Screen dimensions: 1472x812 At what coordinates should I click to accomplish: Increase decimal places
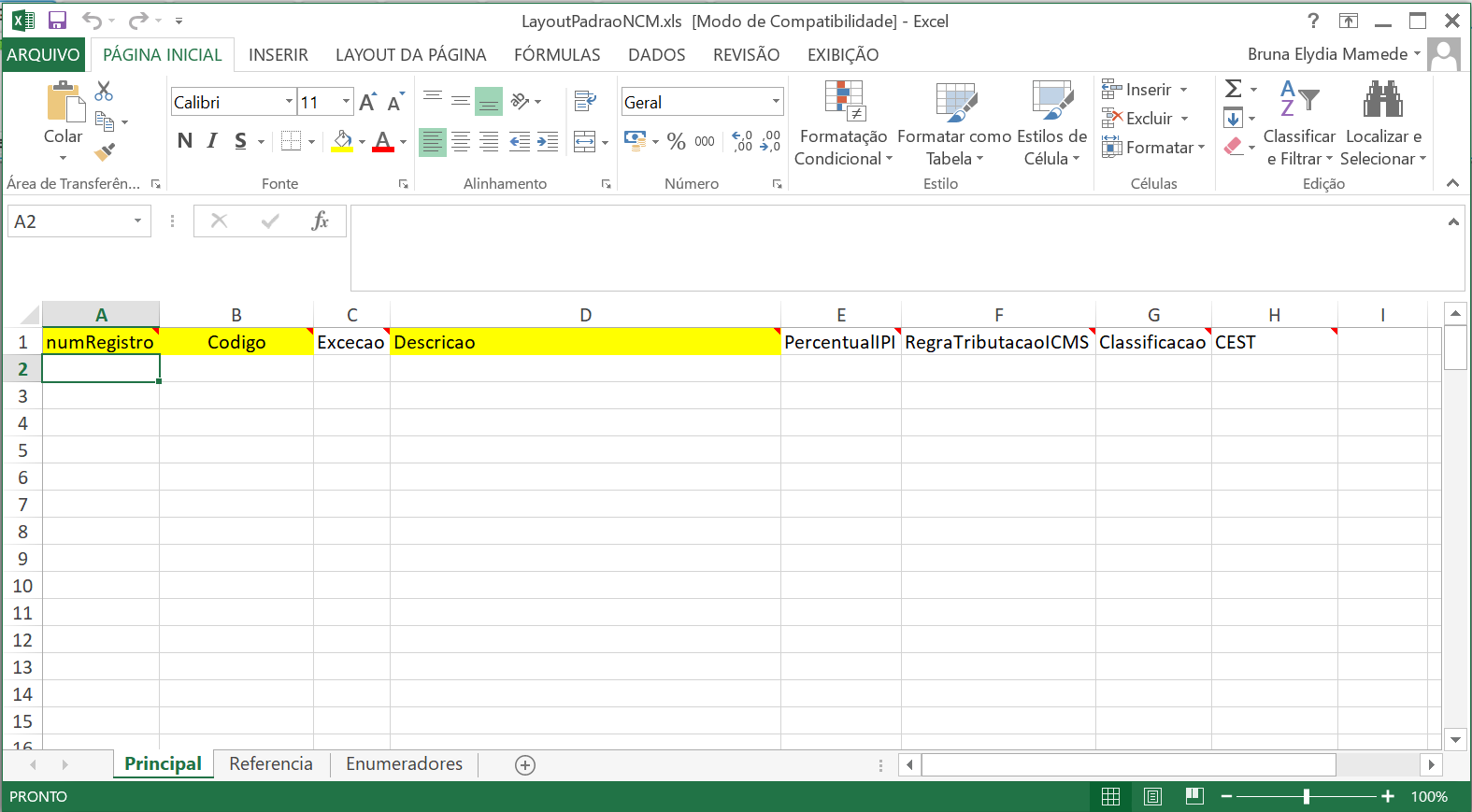(x=742, y=141)
